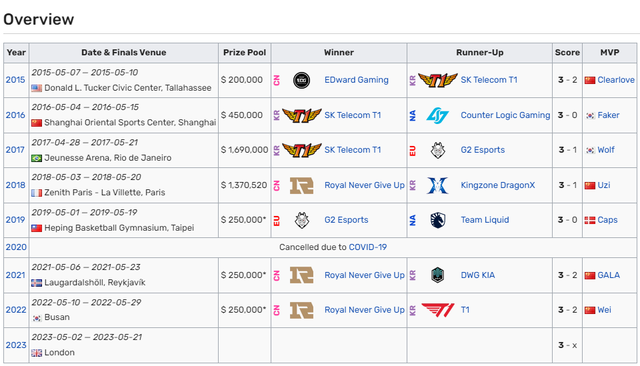Click the United States flag by Tallahassee venue

[37, 88]
